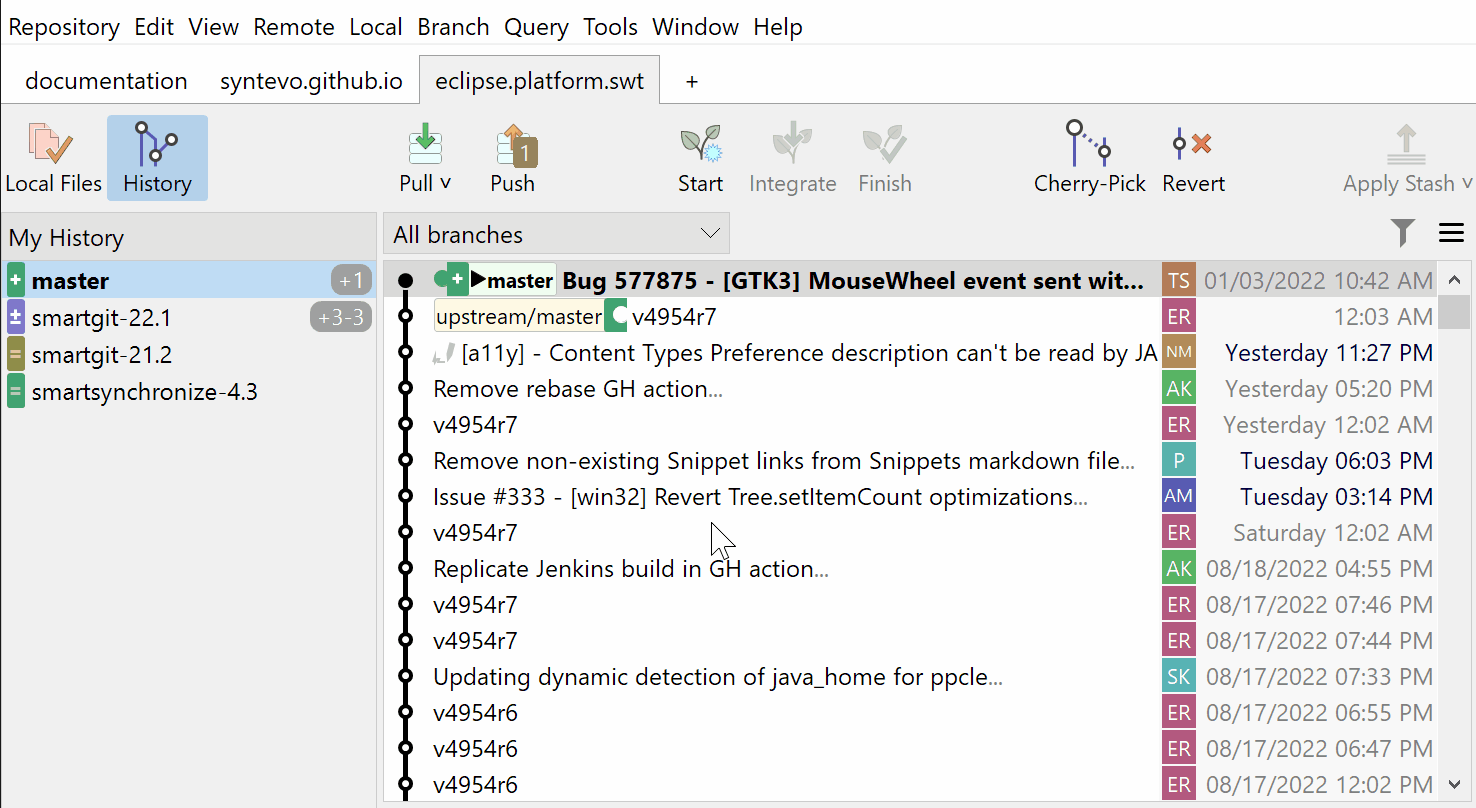Image resolution: width=1476 pixels, height=808 pixels.
Task: Click the upstream/master ref label
Action: [519, 317]
